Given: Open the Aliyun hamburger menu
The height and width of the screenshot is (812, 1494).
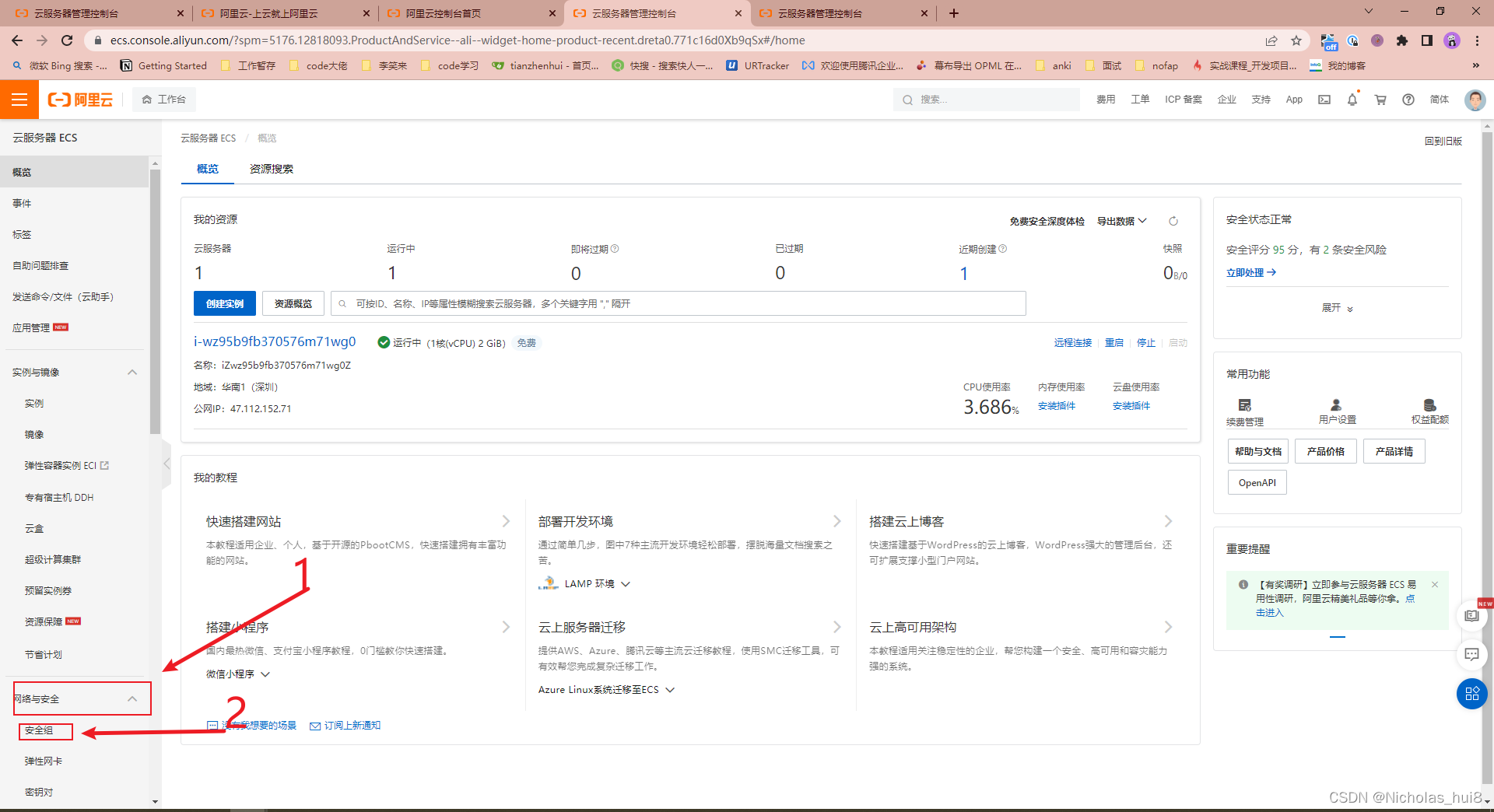Looking at the screenshot, I should point(19,100).
